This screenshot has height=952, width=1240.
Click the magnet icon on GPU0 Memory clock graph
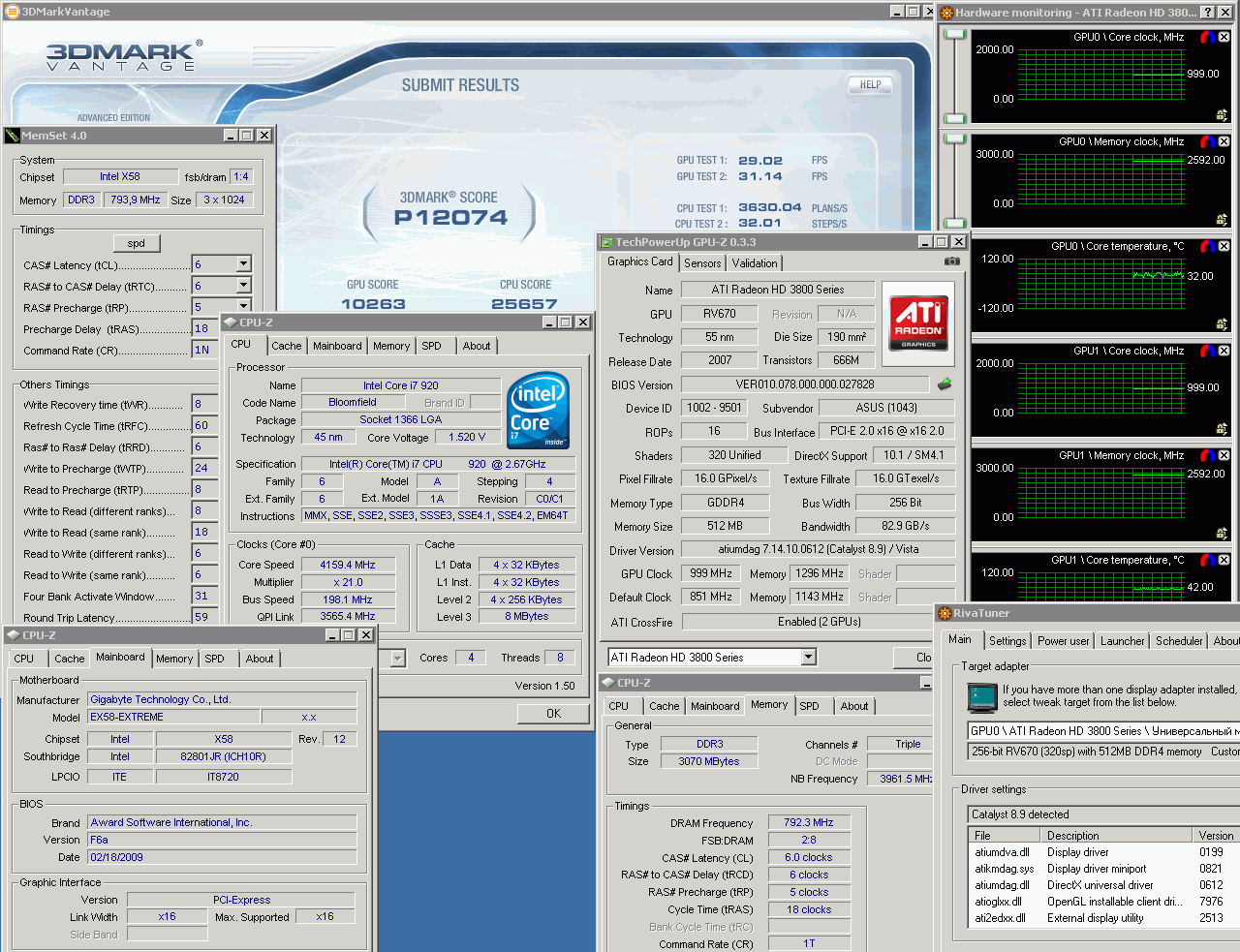1207,141
